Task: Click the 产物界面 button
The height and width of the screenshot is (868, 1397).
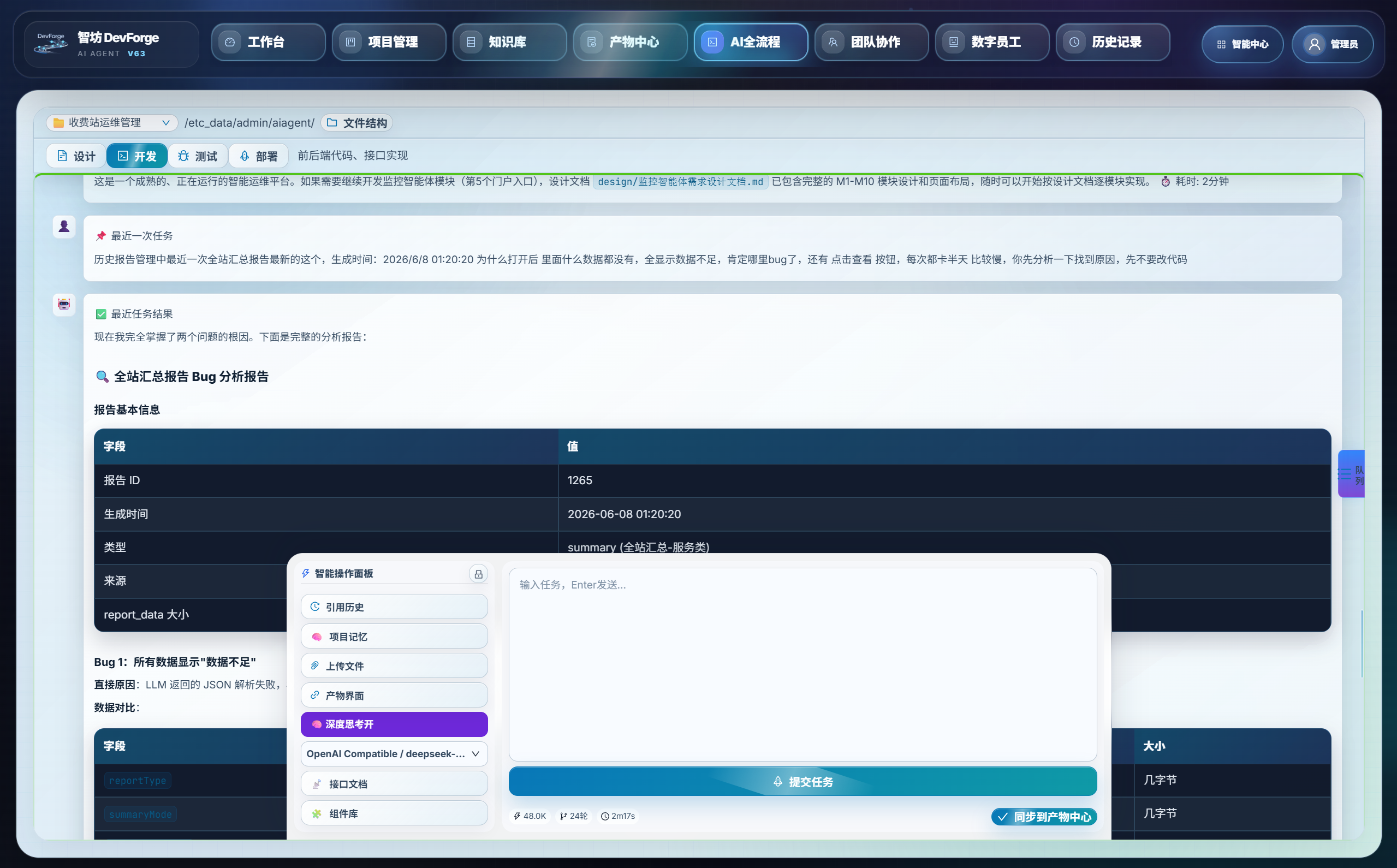Action: click(x=394, y=695)
